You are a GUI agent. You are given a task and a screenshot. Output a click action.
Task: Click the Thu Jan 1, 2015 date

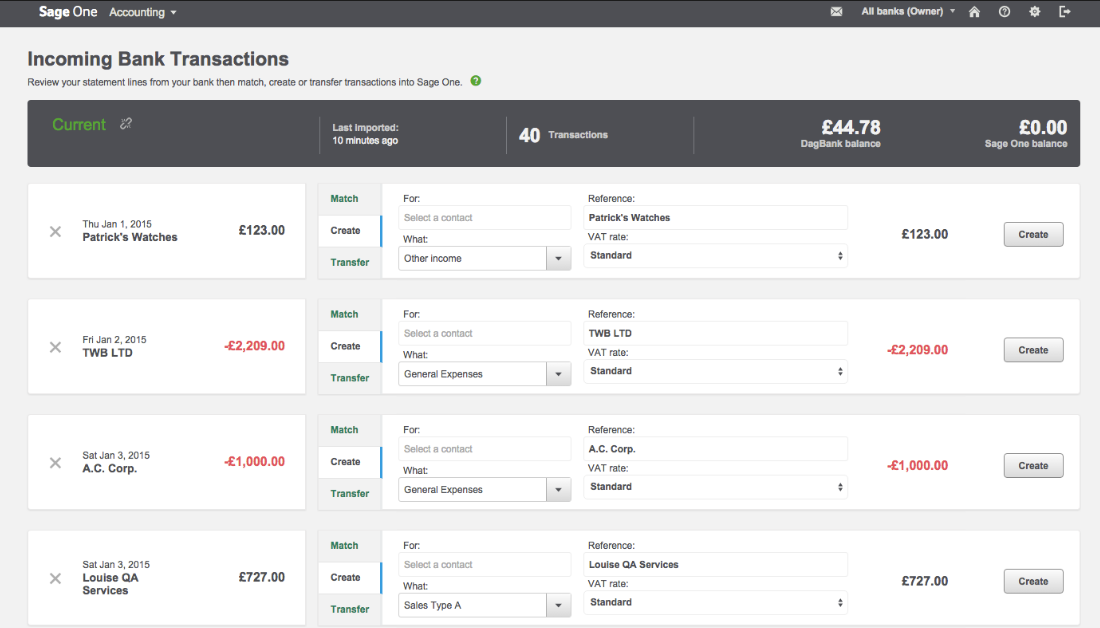(117, 224)
